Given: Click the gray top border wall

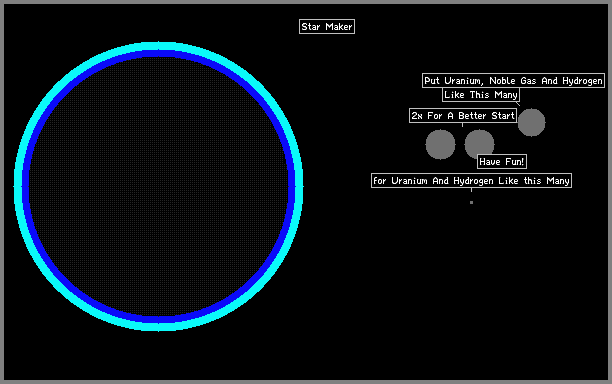Looking at the screenshot, I should tap(306, 2).
